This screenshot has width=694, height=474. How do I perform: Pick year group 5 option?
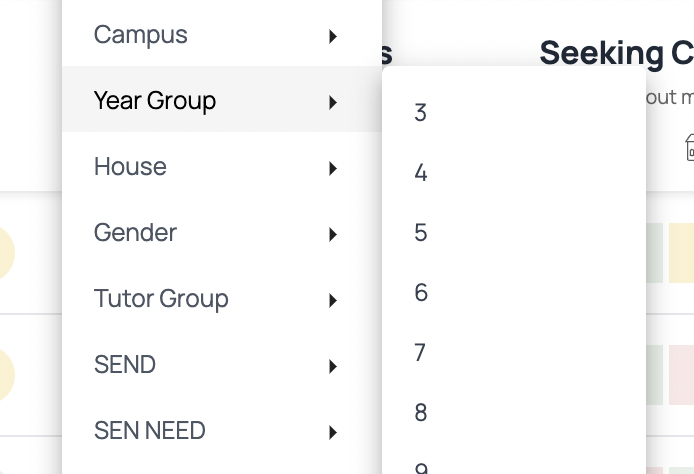coord(514,232)
